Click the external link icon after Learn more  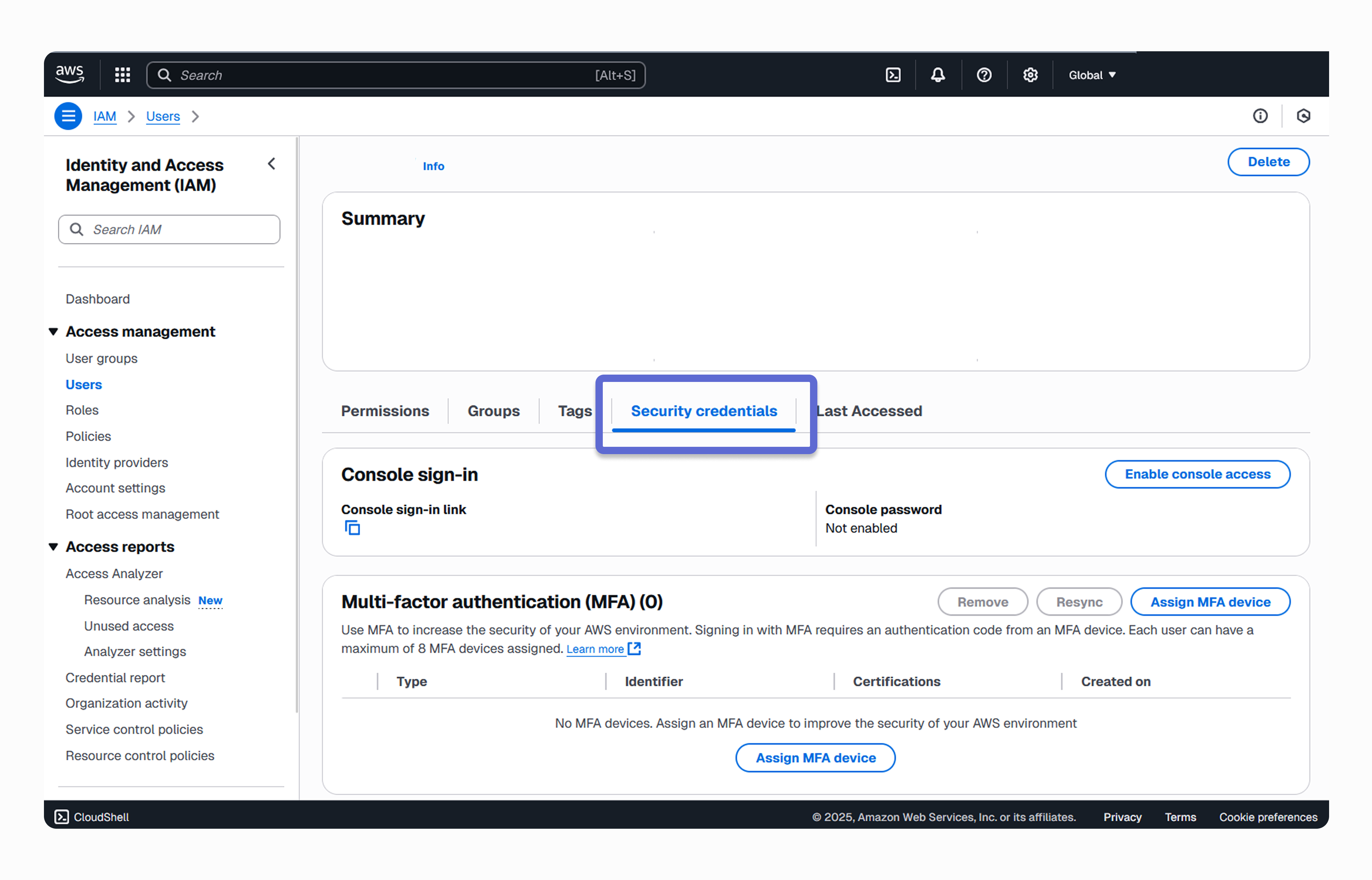pos(634,648)
